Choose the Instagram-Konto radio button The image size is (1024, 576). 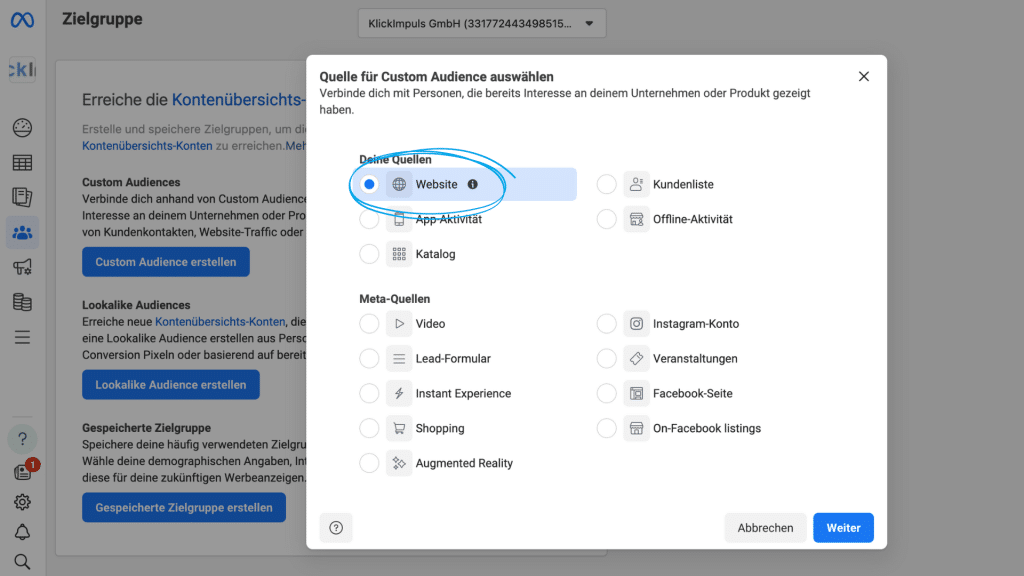(x=607, y=324)
